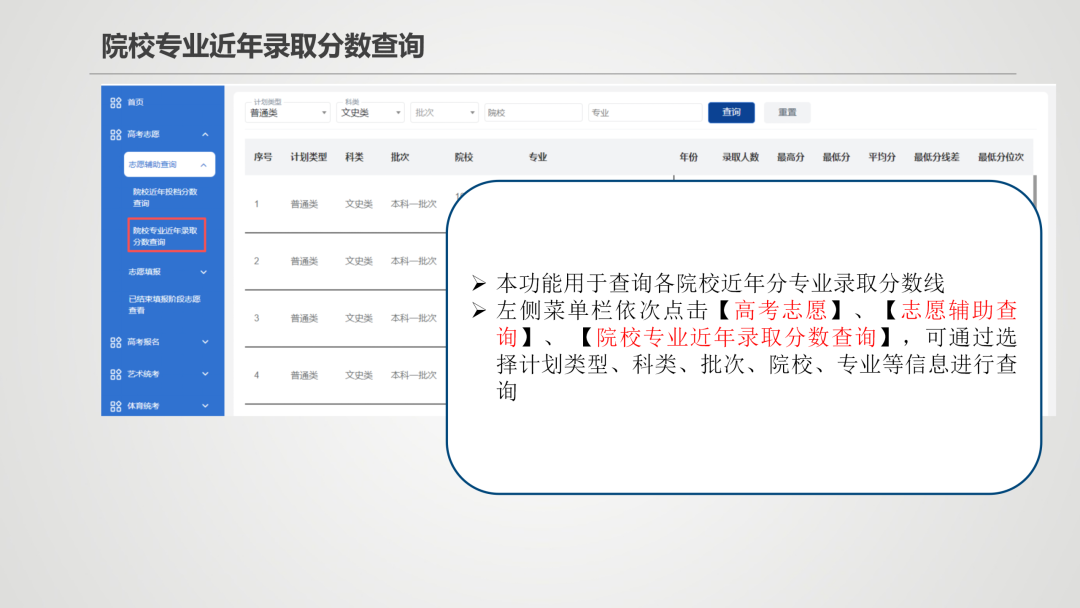The height and width of the screenshot is (608, 1080).
Task: Click the 序号 column header
Action: 263,157
